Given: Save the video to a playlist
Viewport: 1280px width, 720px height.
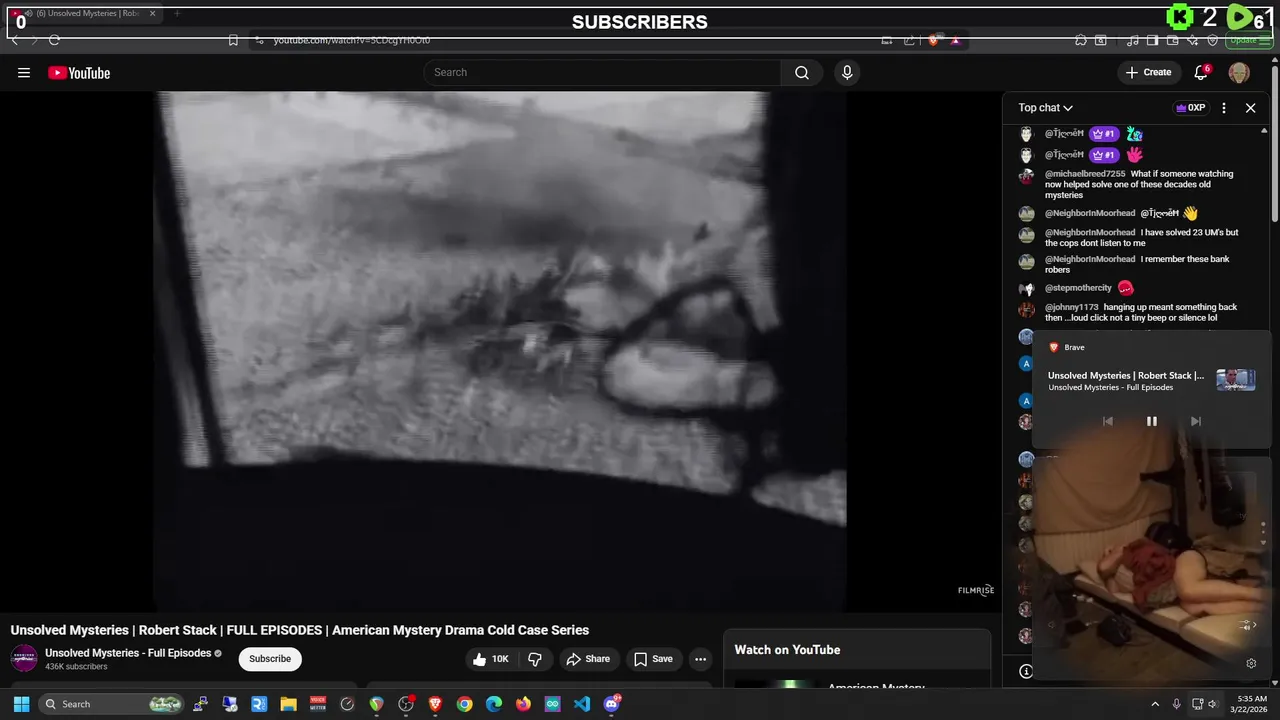Looking at the screenshot, I should click(x=653, y=659).
